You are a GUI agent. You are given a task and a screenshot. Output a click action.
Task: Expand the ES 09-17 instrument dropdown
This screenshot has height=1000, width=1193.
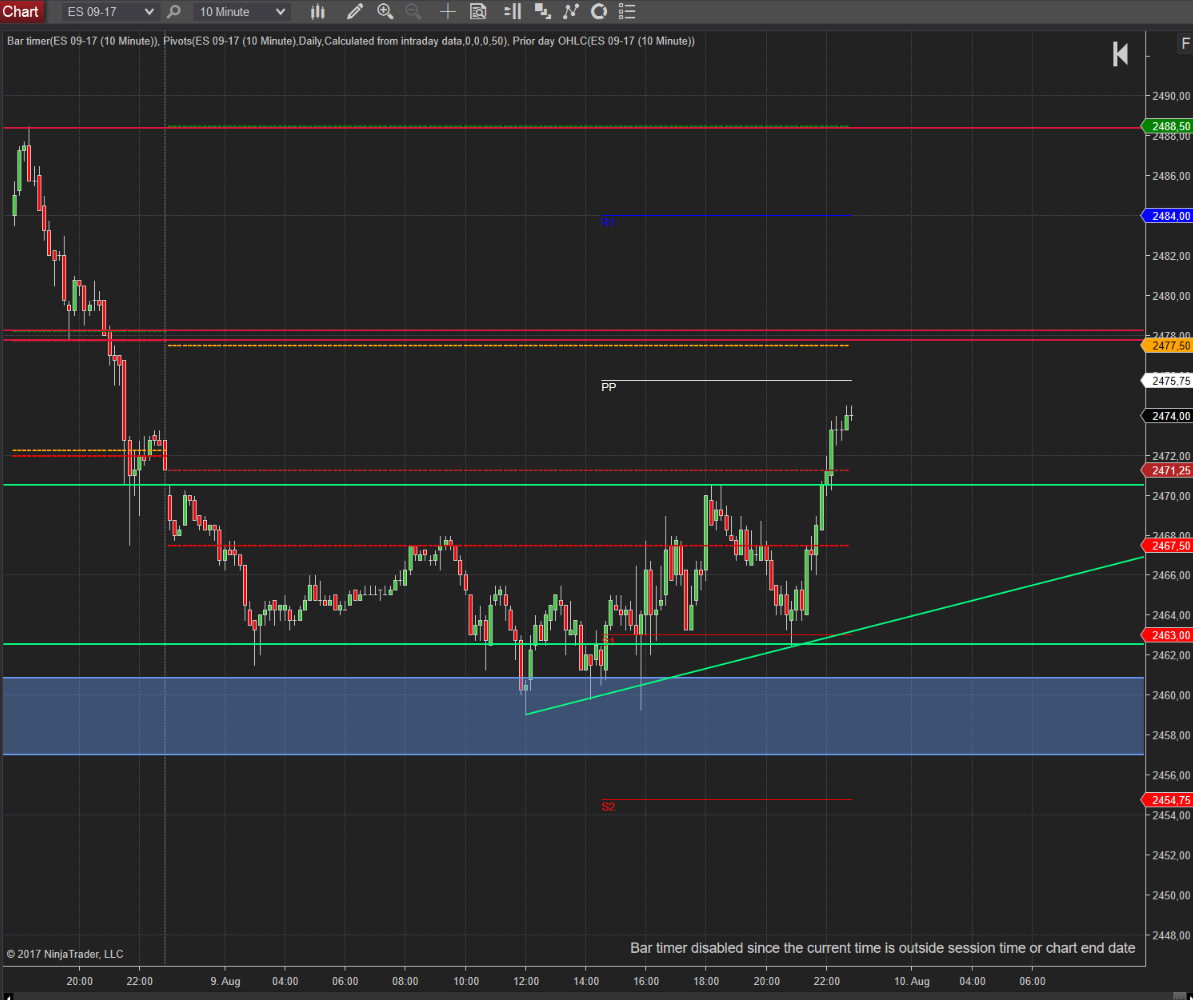149,12
